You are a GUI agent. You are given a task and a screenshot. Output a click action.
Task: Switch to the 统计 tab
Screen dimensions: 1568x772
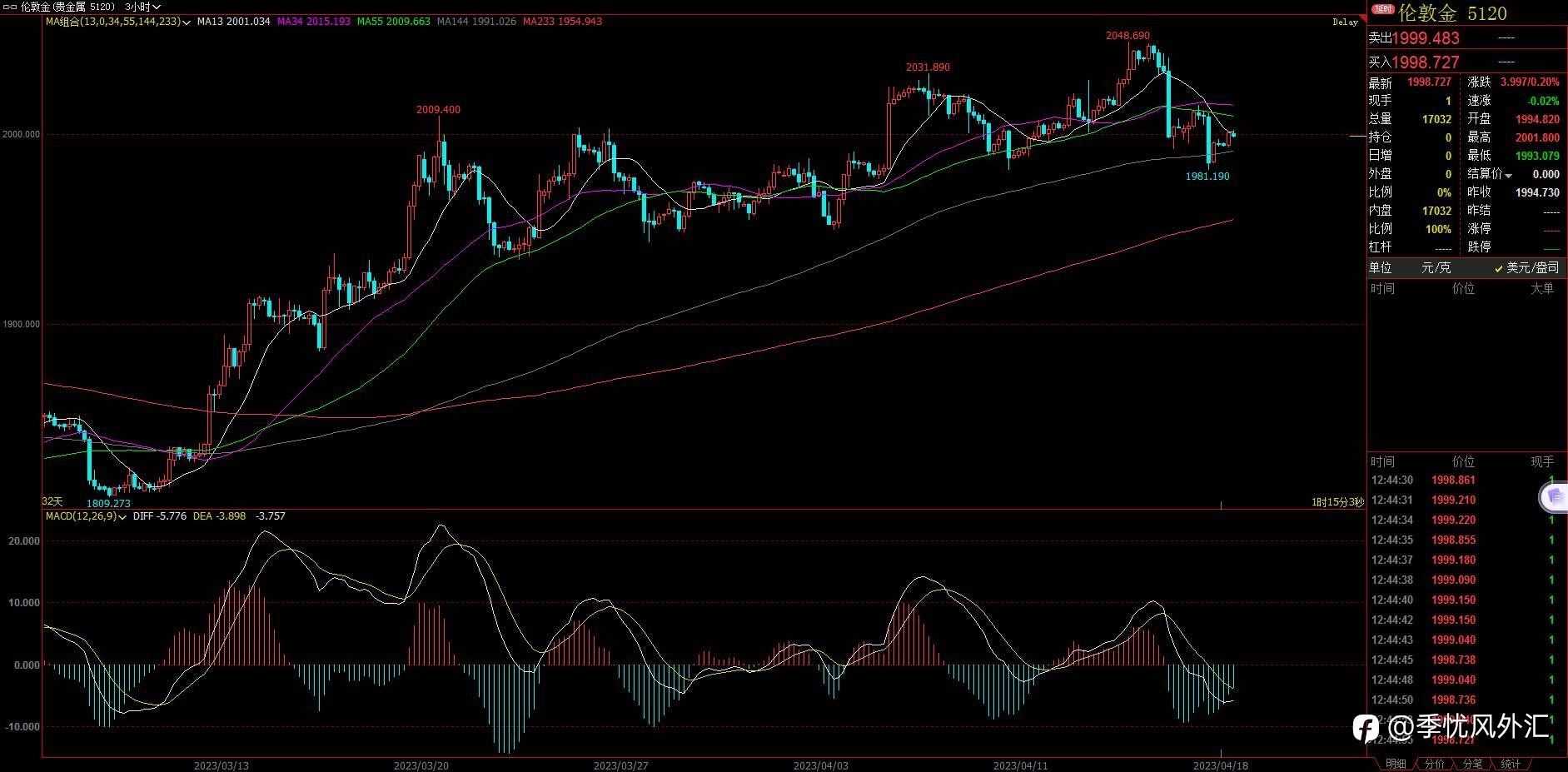pyautogui.click(x=1511, y=764)
